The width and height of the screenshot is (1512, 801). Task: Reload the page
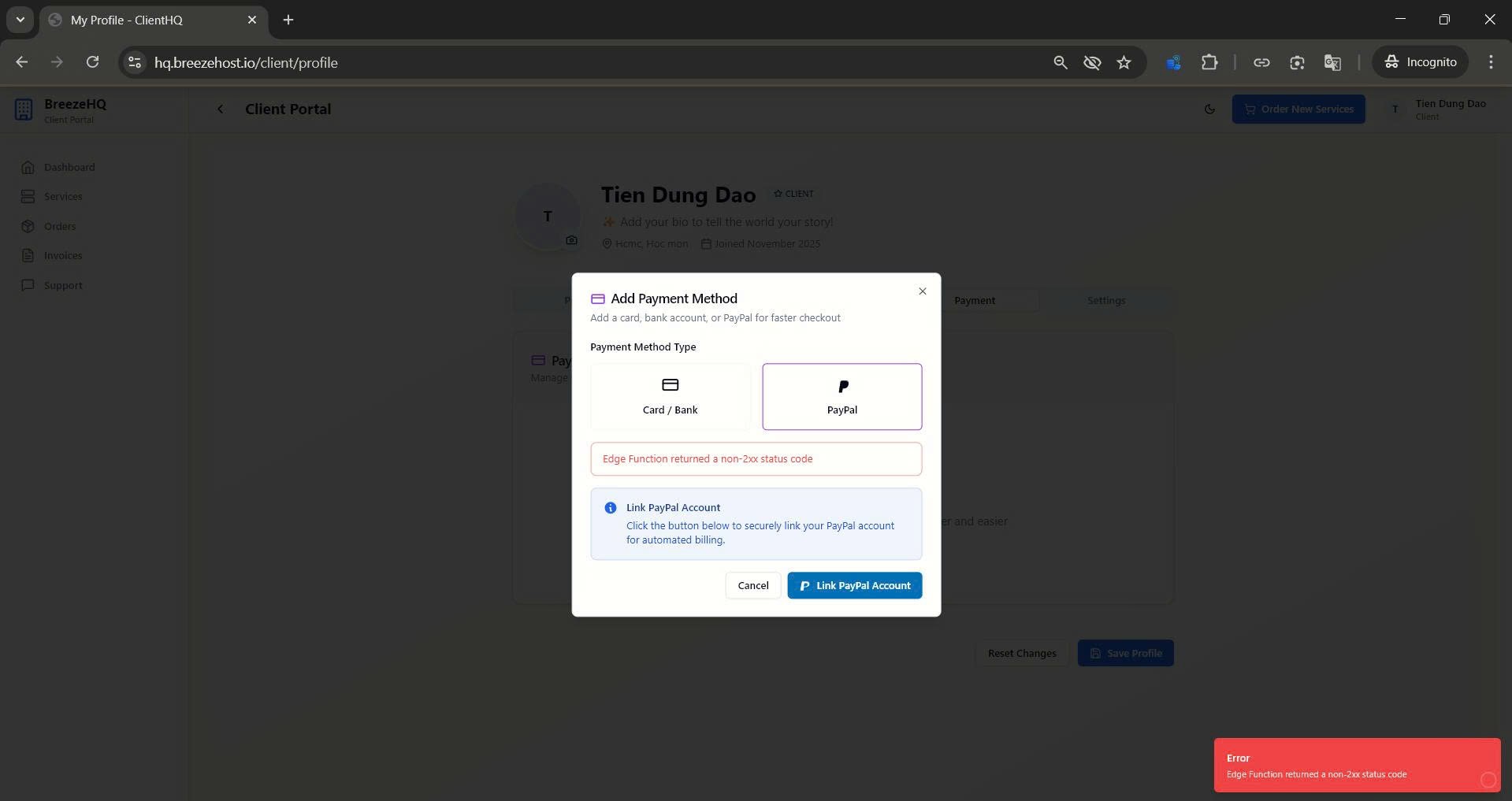click(x=92, y=62)
